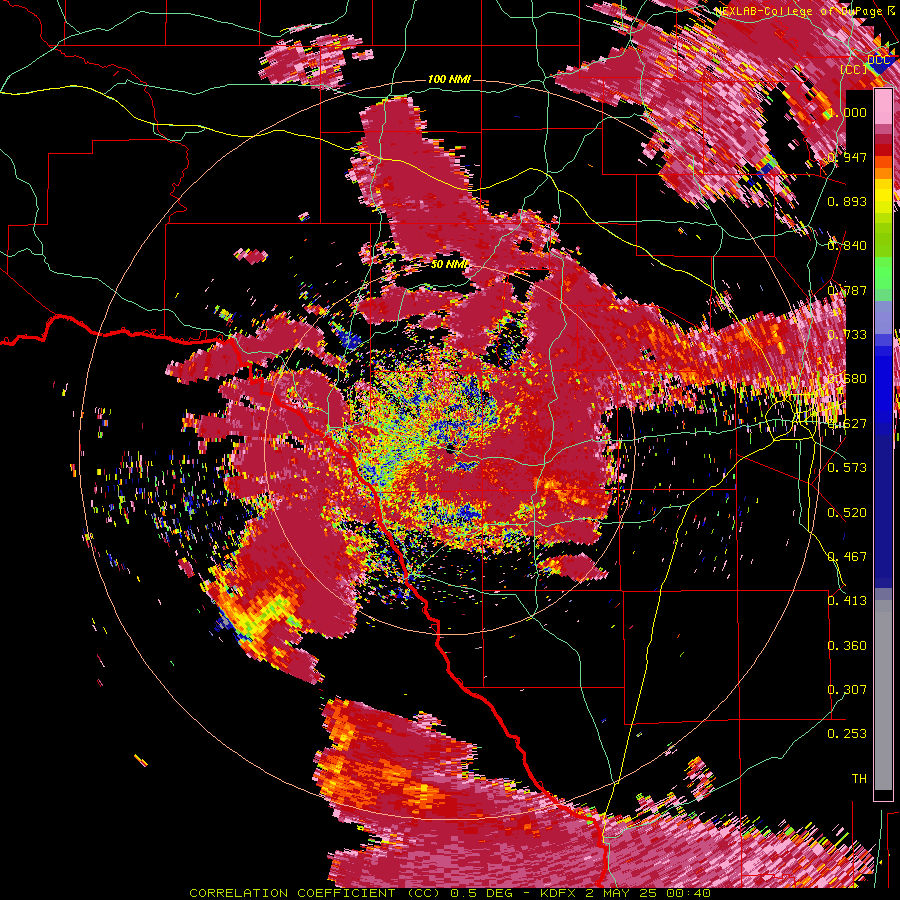Viewport: 900px width, 900px height.
Task: Click the DCC label near the legend
Action: point(878,60)
